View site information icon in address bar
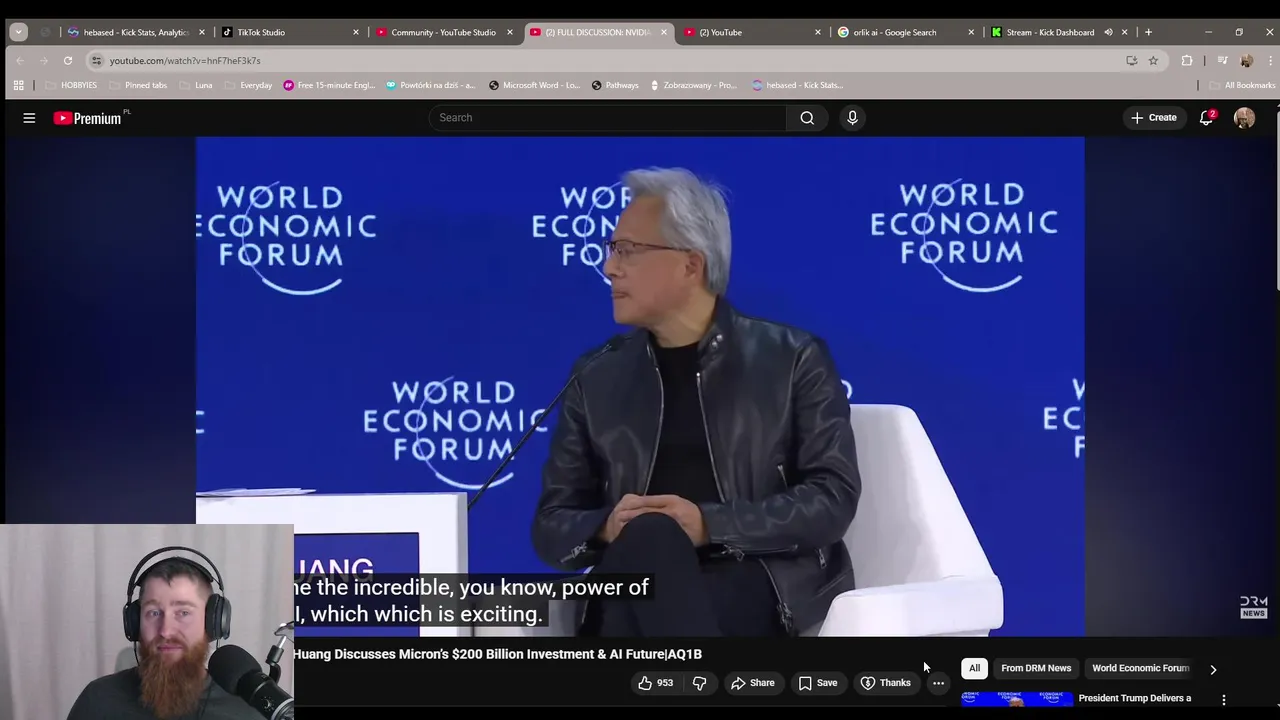The image size is (1280, 720). (x=96, y=60)
